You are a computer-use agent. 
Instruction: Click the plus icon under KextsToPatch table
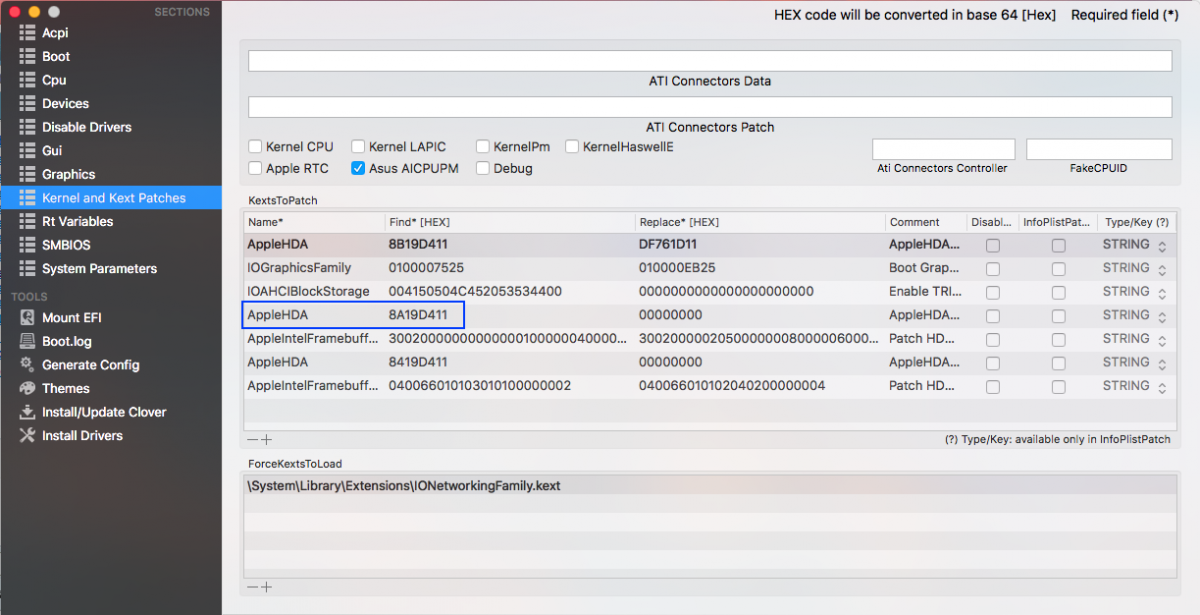click(267, 440)
